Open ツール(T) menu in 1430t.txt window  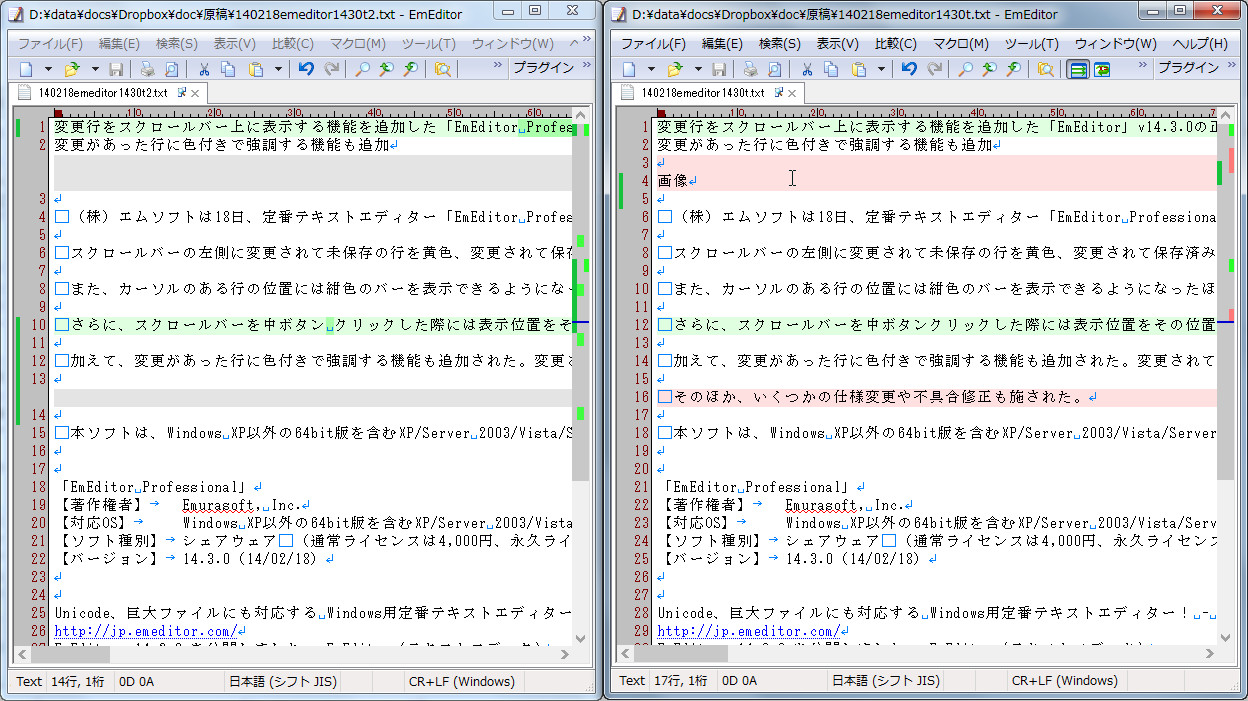[x=1031, y=44]
